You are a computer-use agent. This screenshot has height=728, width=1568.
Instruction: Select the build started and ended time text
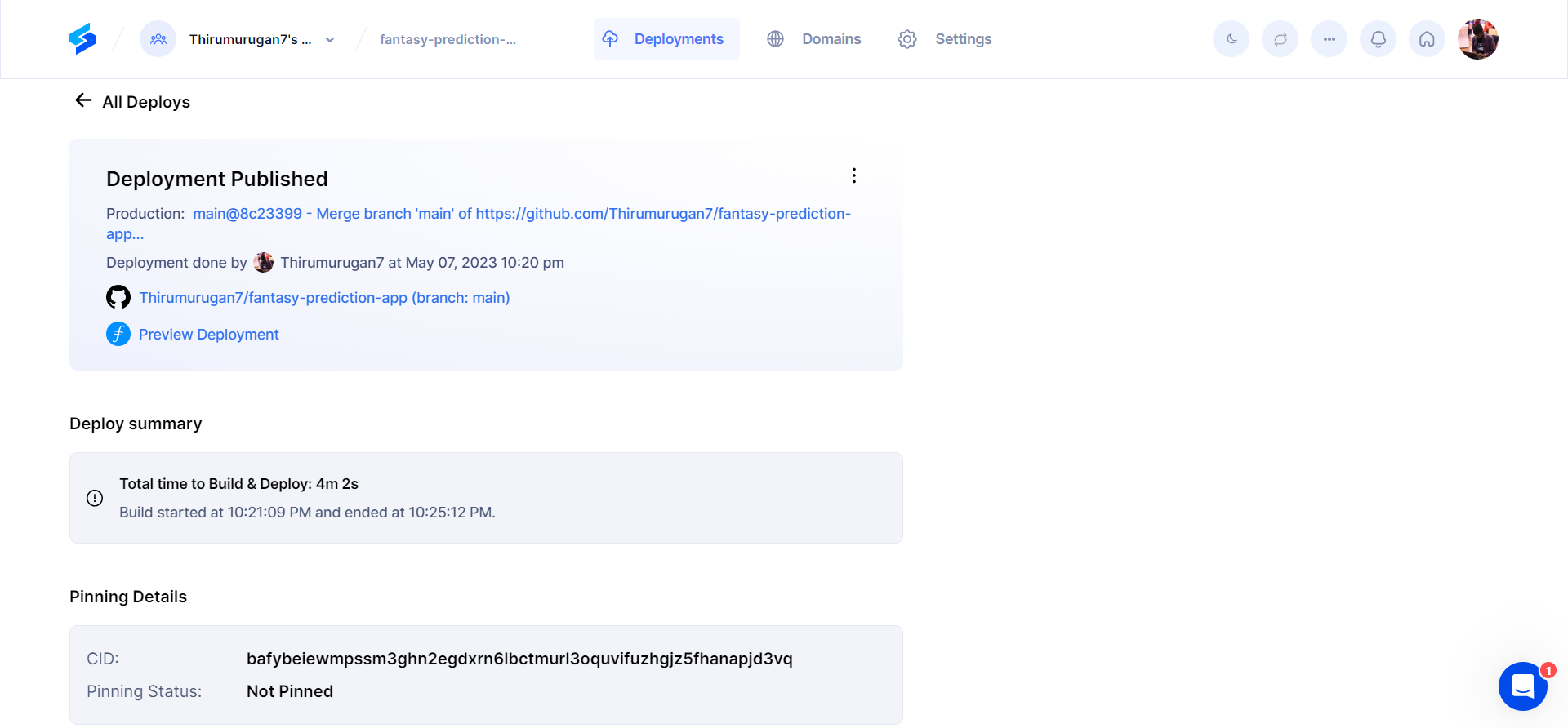point(307,513)
